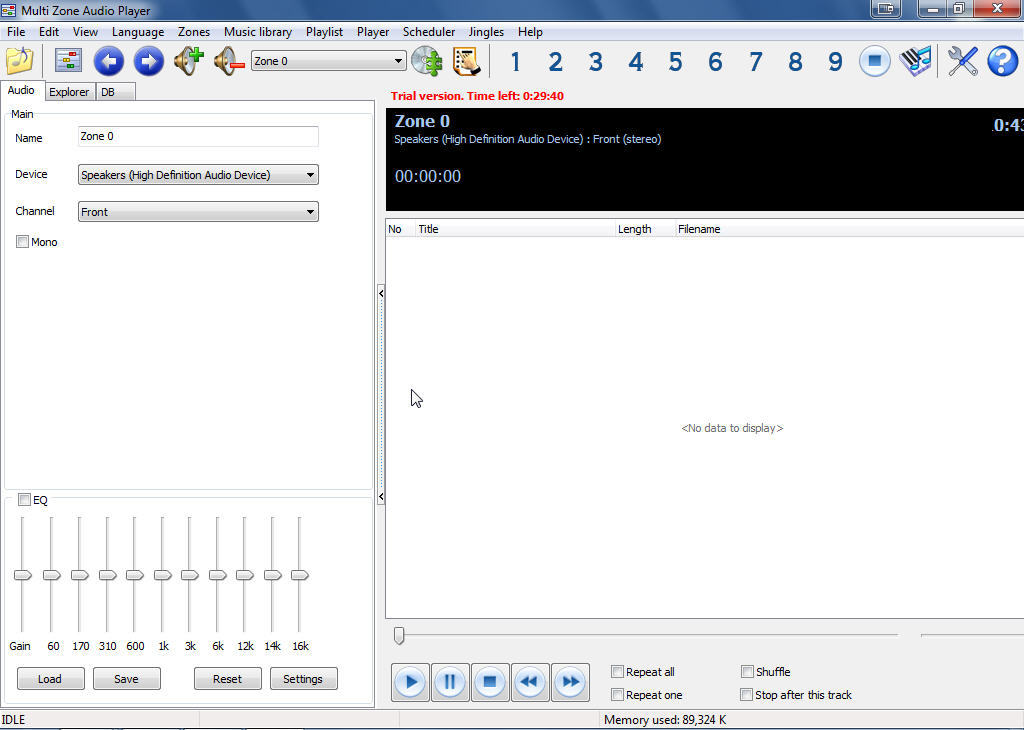1024x730 pixels.
Task: Open the Scheduler menu
Action: pyautogui.click(x=429, y=31)
